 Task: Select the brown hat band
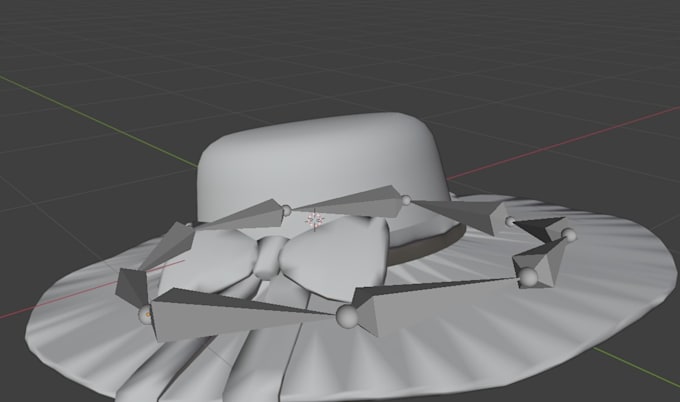pos(427,246)
